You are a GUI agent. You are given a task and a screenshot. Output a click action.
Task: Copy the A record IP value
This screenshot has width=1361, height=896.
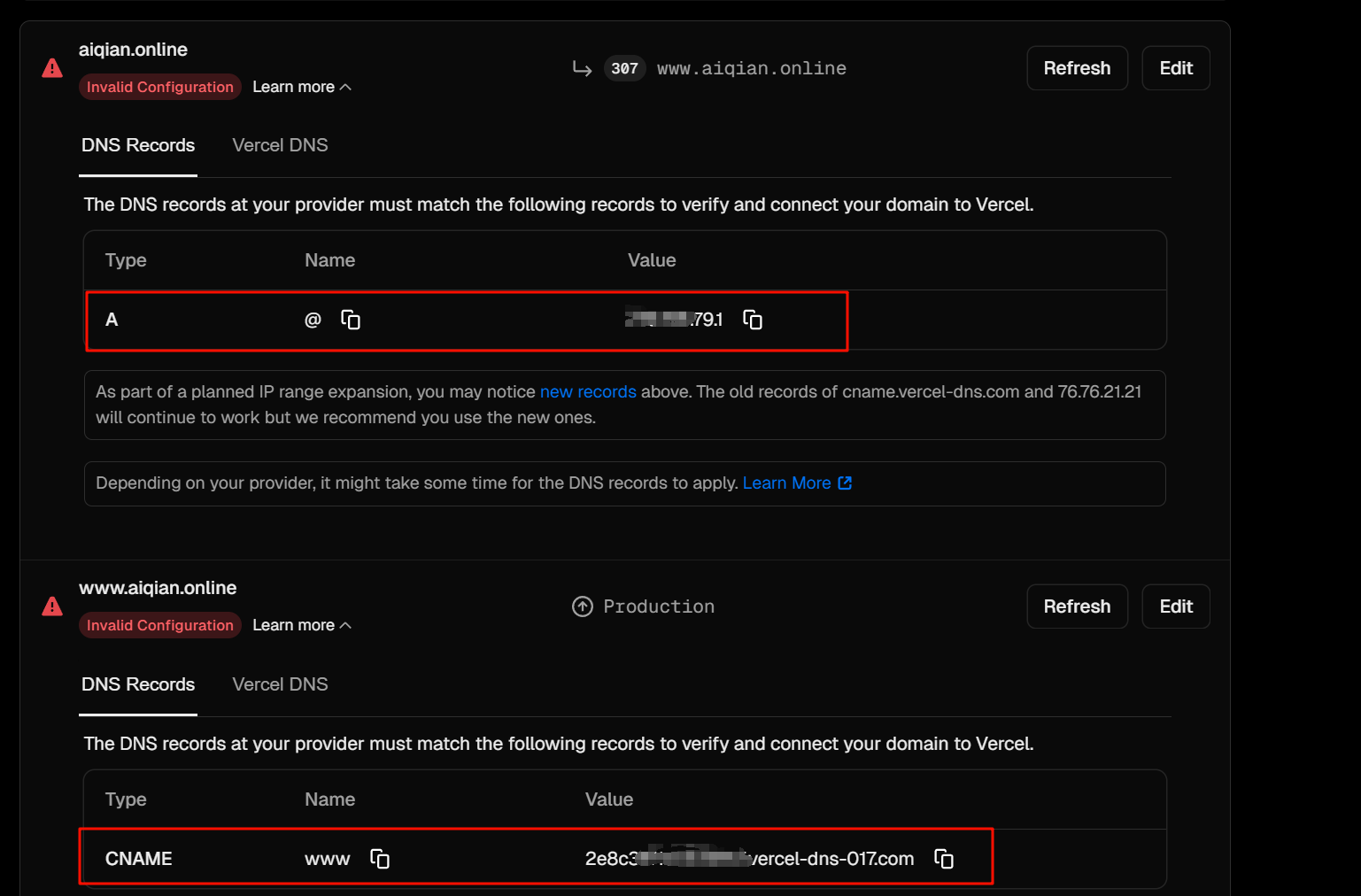coord(753,320)
